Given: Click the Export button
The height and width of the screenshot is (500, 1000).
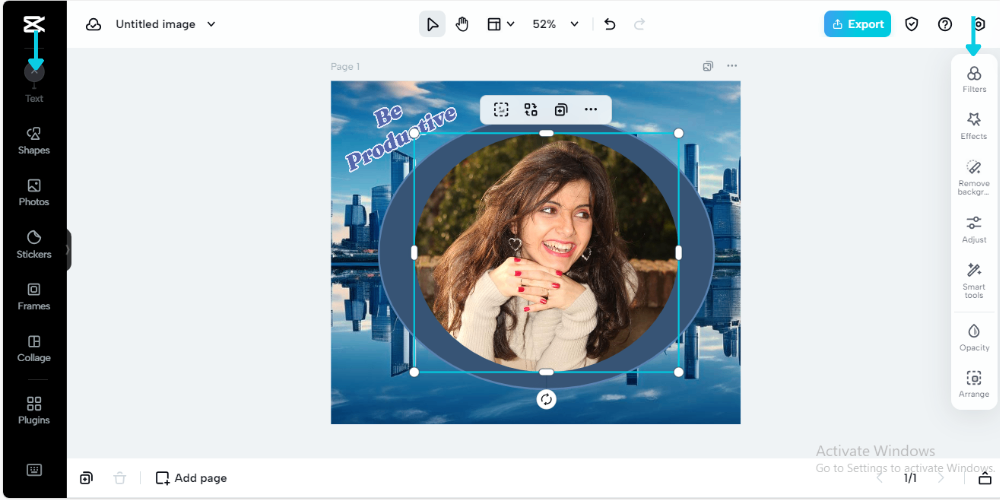Looking at the screenshot, I should (857, 24).
